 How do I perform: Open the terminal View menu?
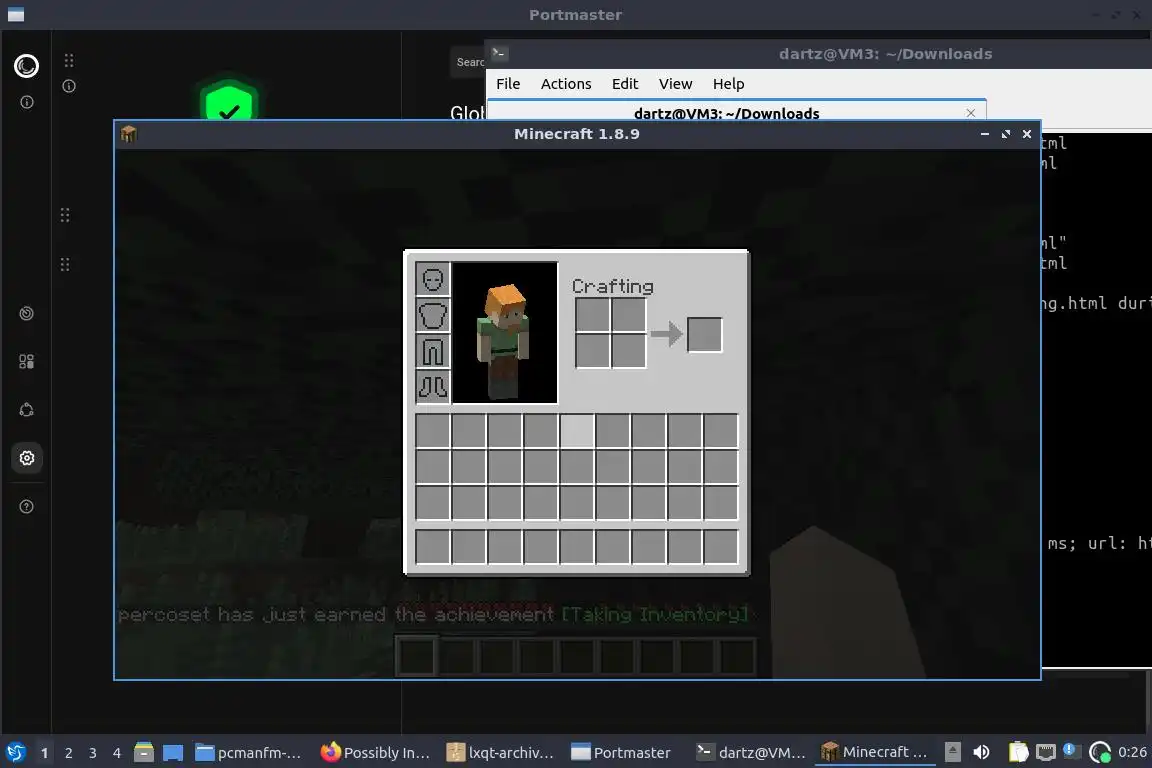(675, 84)
